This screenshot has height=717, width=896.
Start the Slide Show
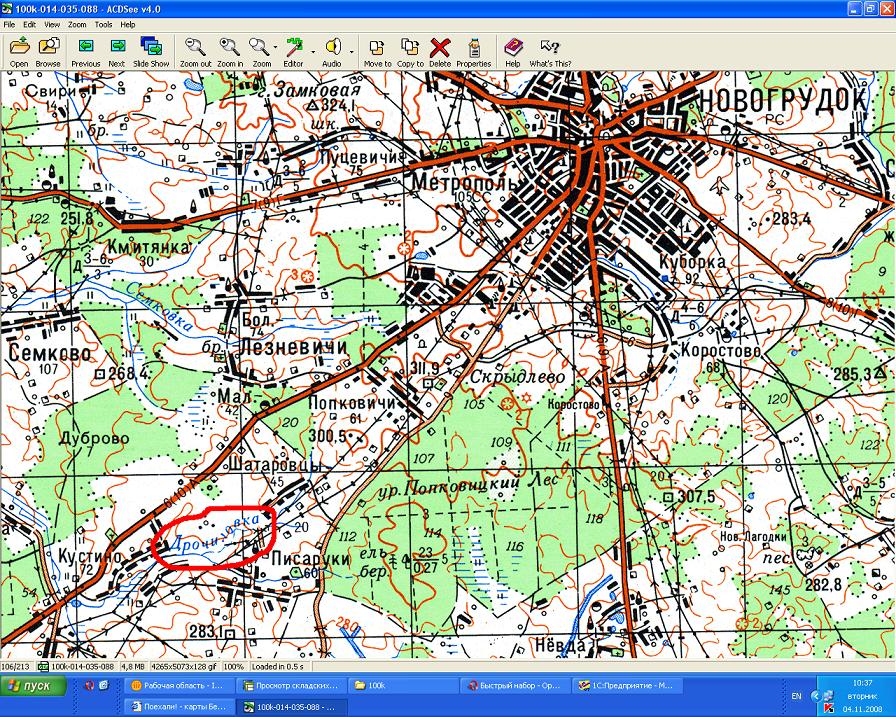coord(151,49)
